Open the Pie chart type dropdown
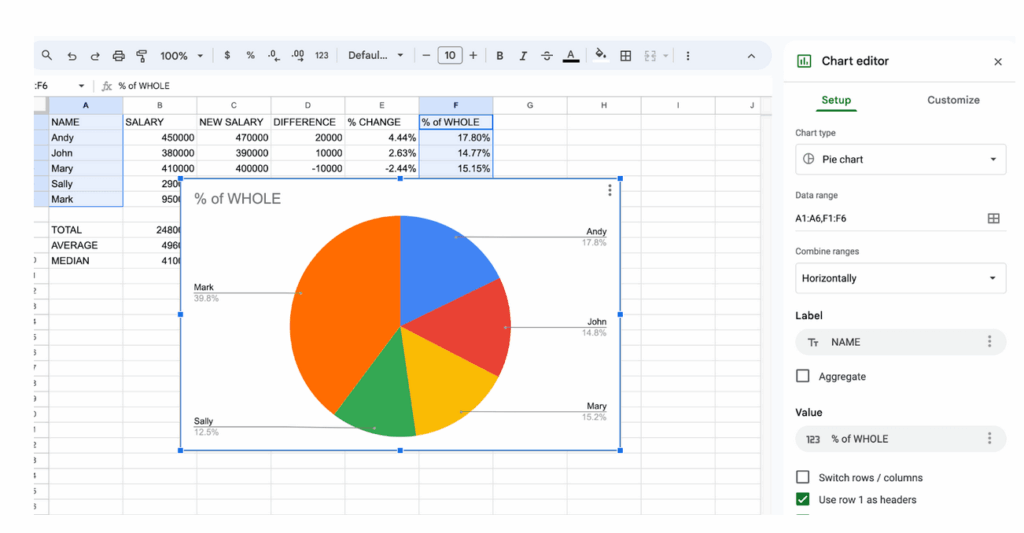Screen dimensions: 1024x533 coord(900,159)
